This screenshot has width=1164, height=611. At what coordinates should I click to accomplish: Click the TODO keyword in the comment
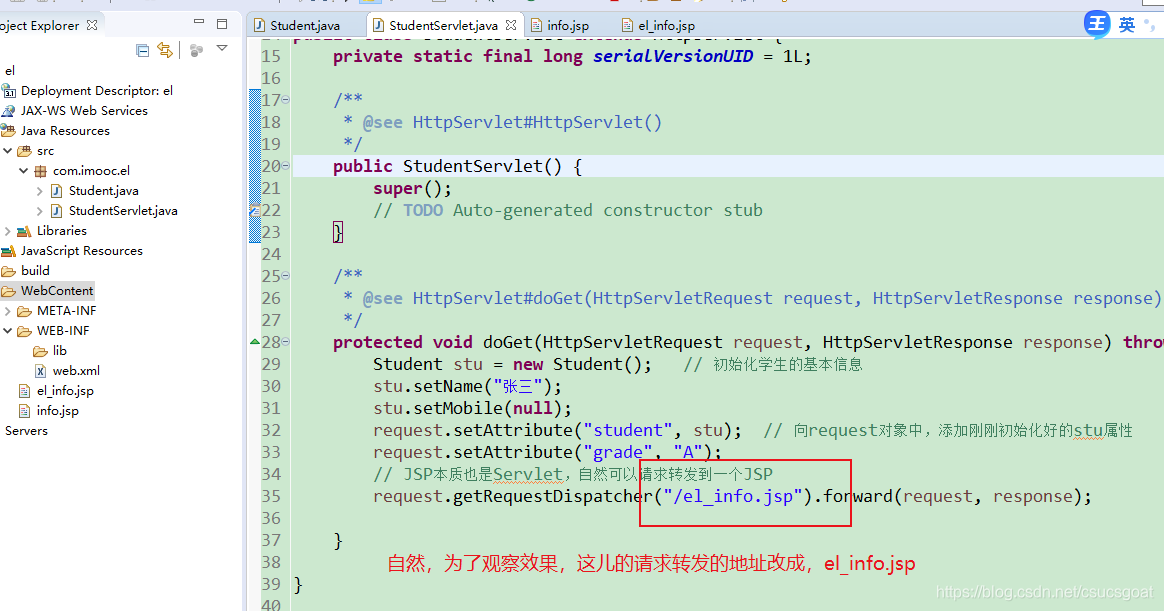point(423,211)
